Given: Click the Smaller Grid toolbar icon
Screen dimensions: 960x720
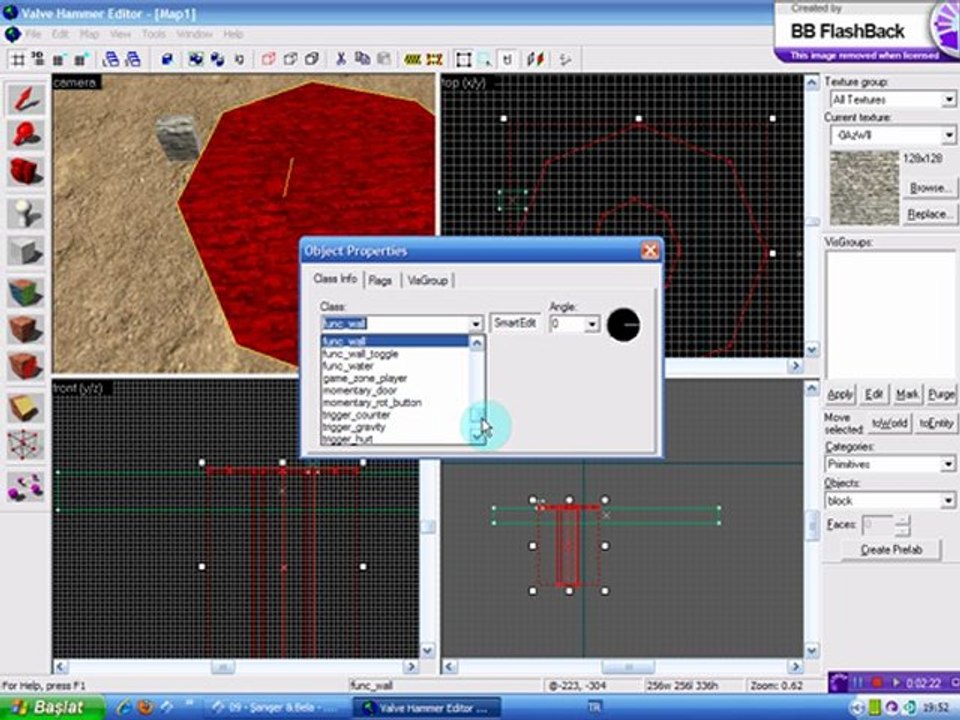Looking at the screenshot, I should [59, 59].
